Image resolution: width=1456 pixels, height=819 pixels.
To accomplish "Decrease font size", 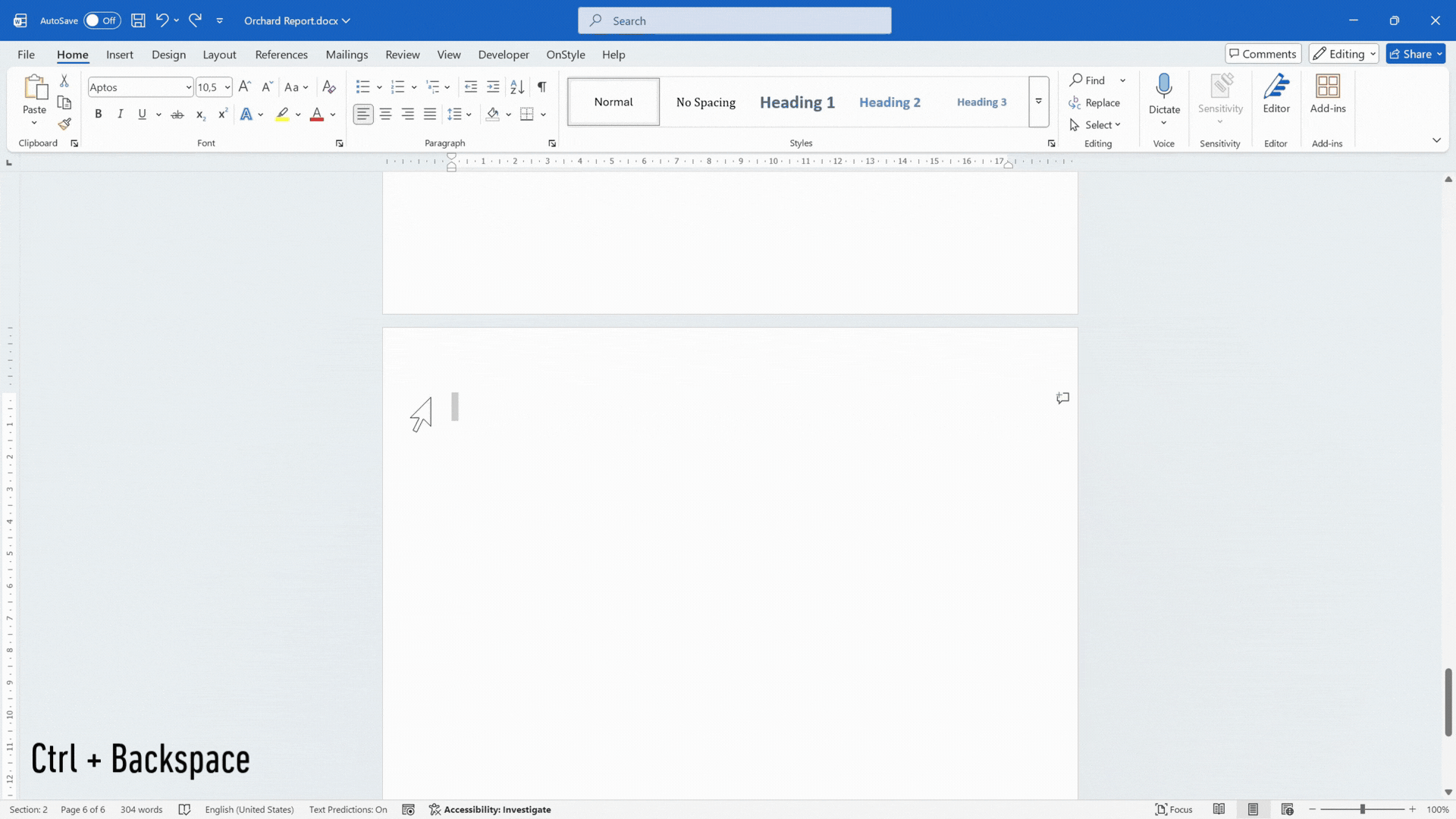I will pos(267,87).
